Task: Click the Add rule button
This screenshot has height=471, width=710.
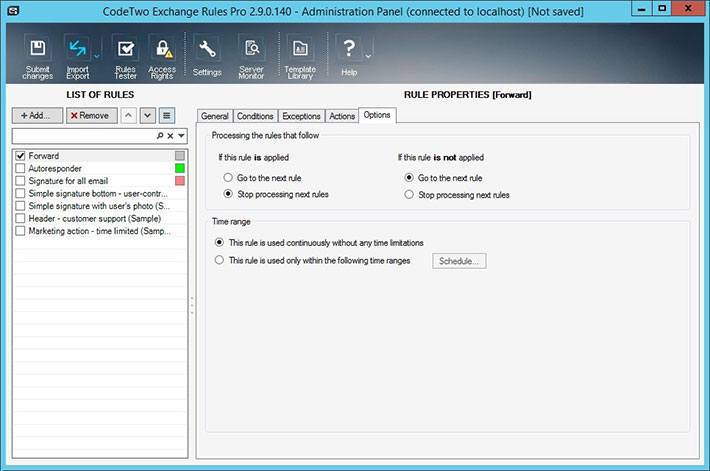Action: click(37, 115)
